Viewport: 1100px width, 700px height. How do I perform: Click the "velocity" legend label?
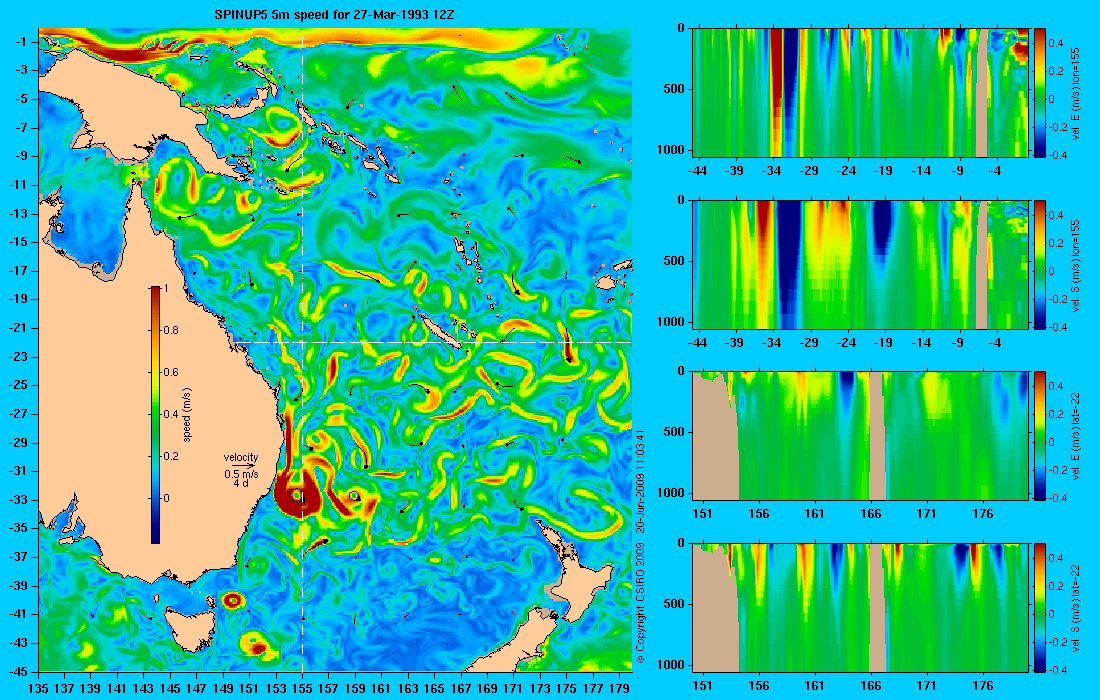[241, 457]
